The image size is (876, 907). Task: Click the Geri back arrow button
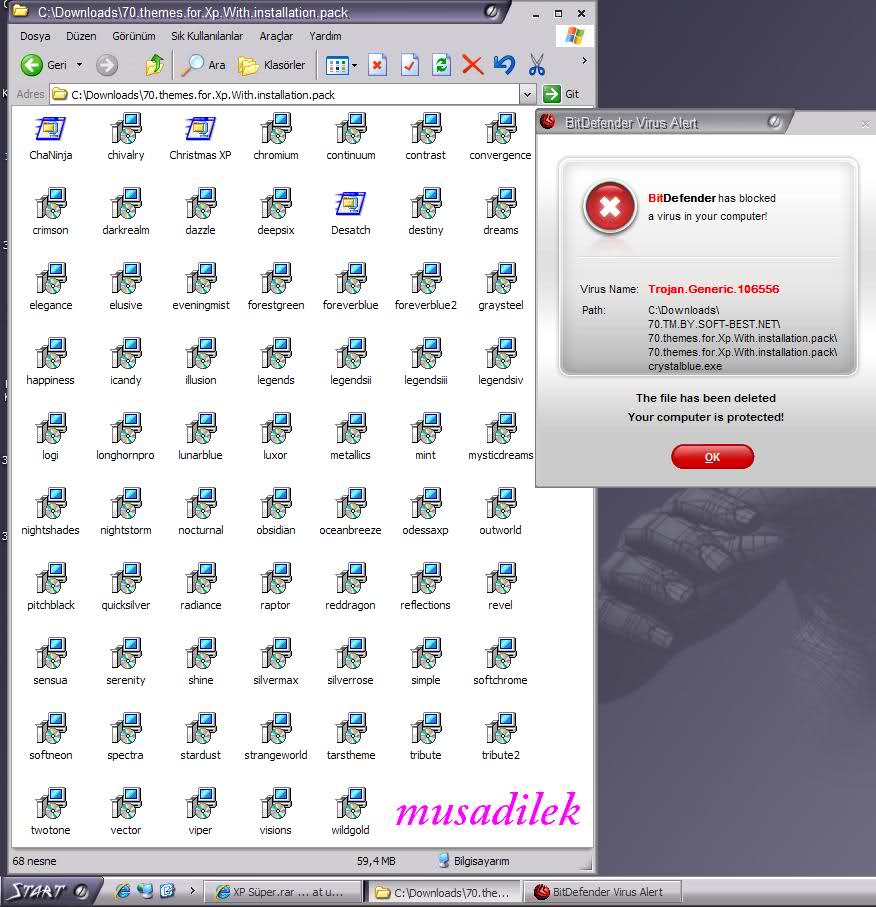click(x=43, y=65)
